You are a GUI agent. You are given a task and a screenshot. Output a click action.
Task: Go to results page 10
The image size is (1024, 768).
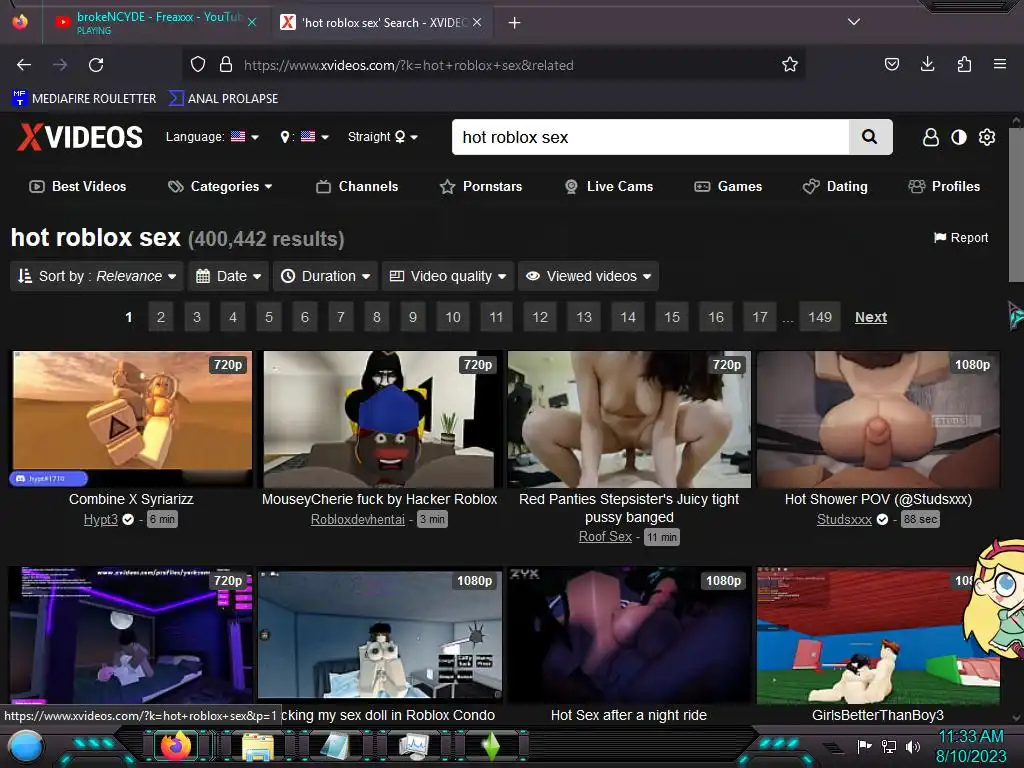(x=453, y=317)
